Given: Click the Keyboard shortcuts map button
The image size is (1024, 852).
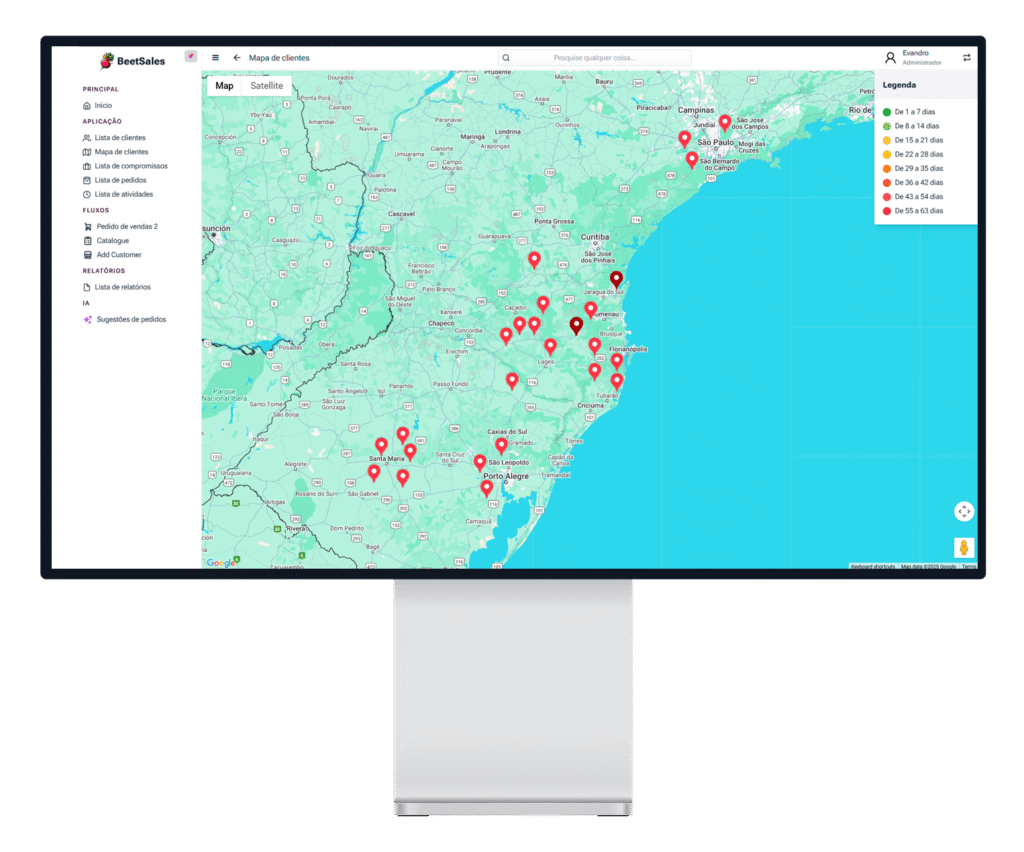Looking at the screenshot, I should [x=873, y=567].
